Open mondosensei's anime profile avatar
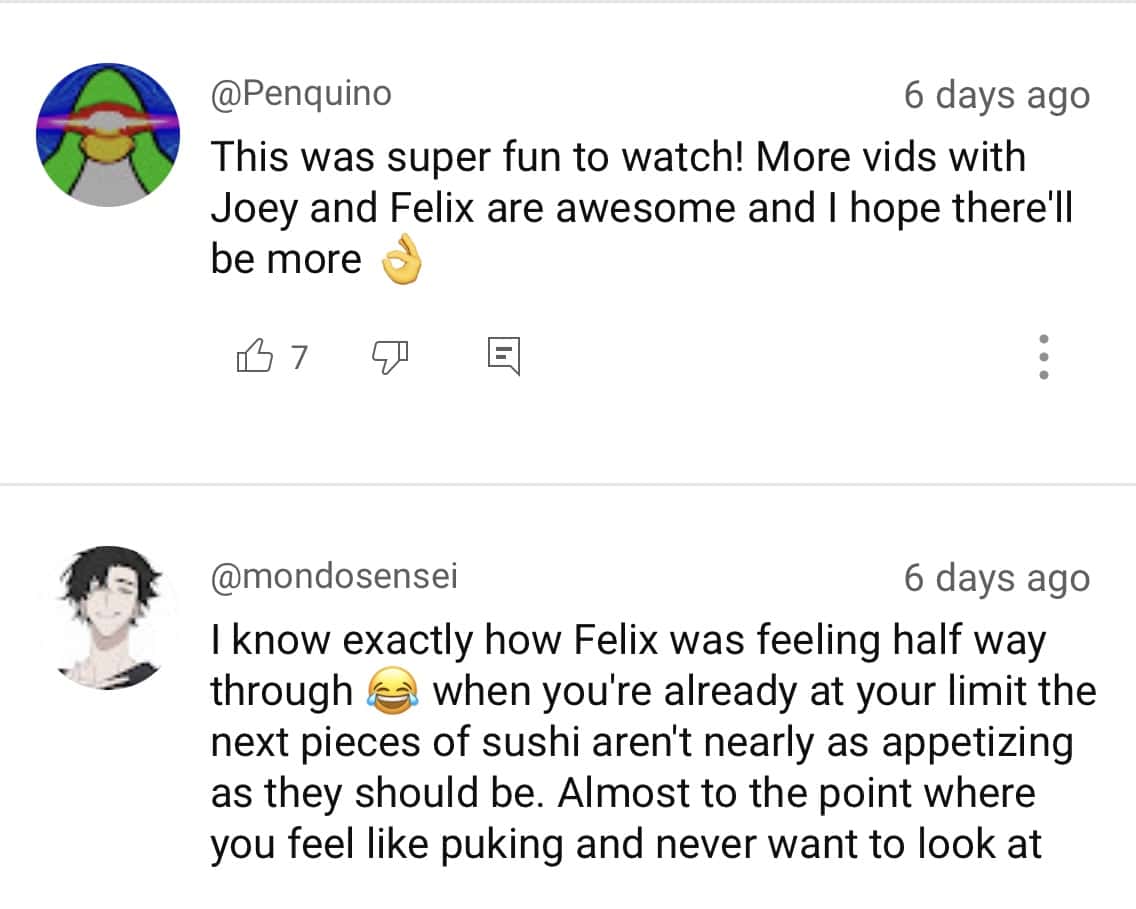 pyautogui.click(x=107, y=616)
